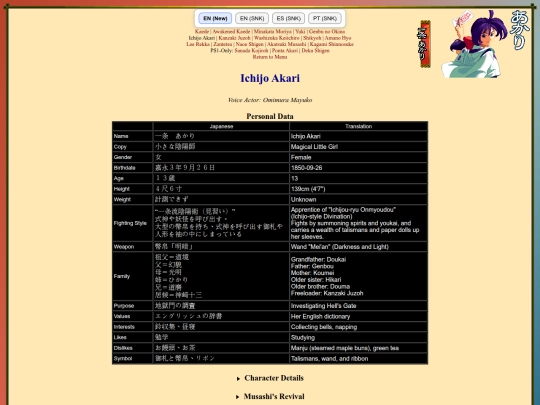Open the Genbu no Okina link
Screen dimensions: 540x405
point(326,31)
